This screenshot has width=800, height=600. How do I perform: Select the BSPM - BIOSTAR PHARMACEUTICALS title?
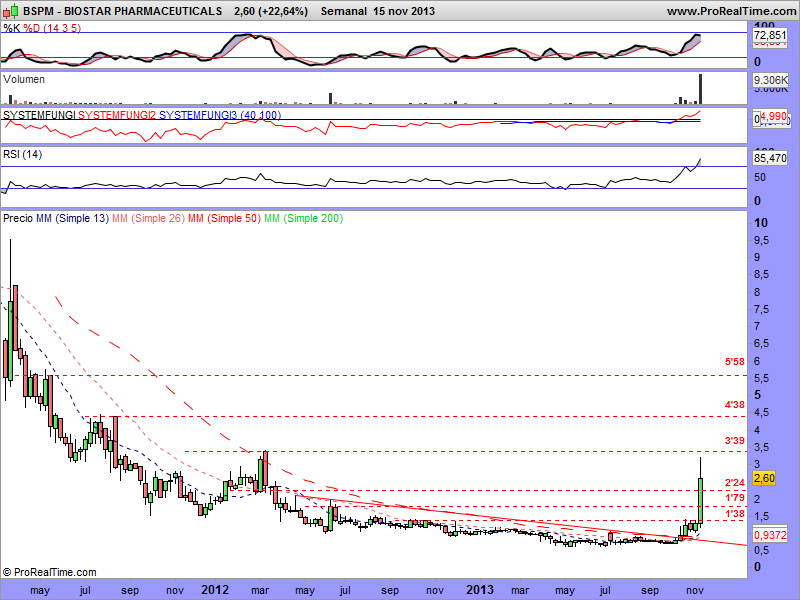click(123, 11)
